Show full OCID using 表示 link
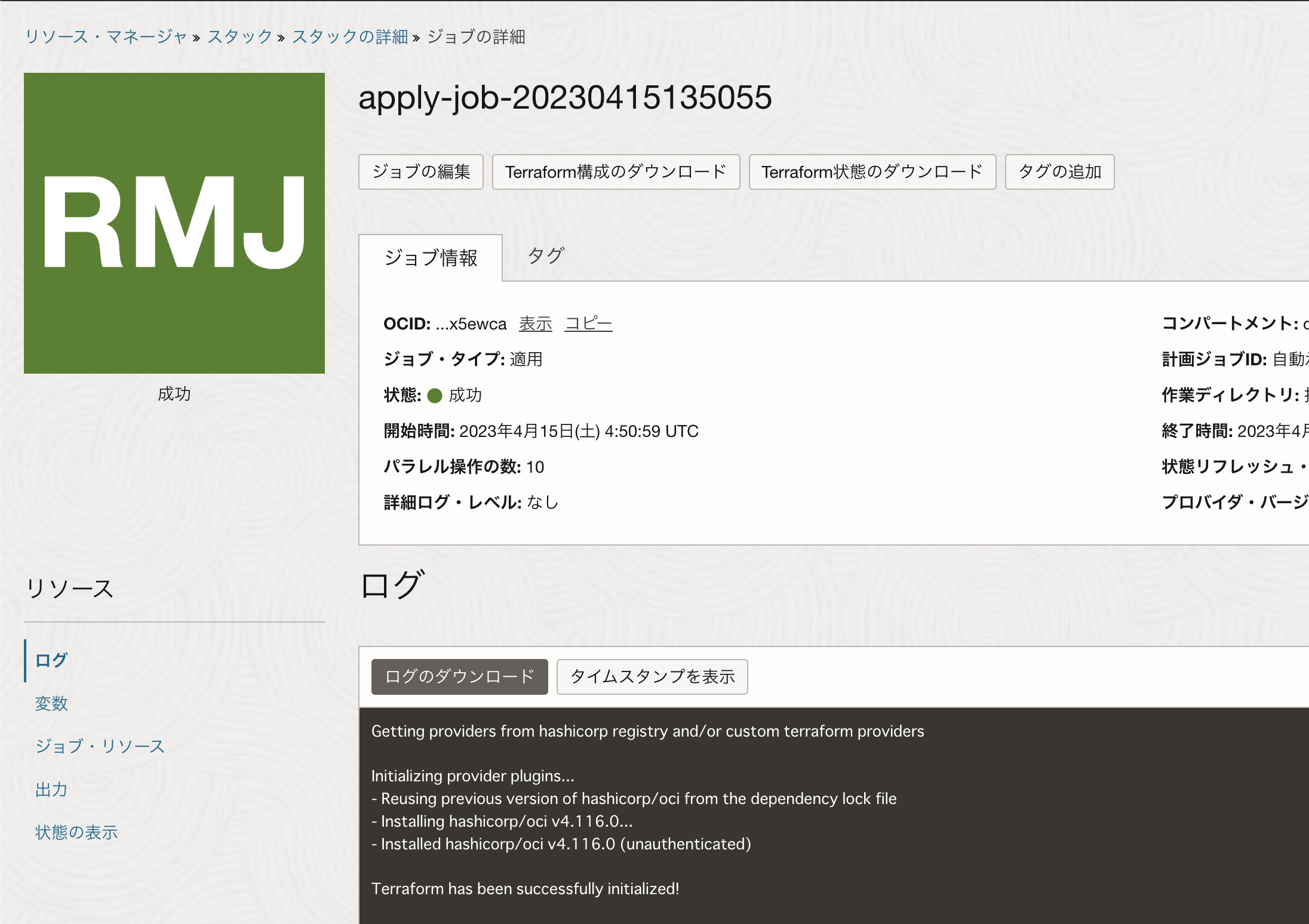Image resolution: width=1309 pixels, height=924 pixels. pyautogui.click(x=534, y=324)
